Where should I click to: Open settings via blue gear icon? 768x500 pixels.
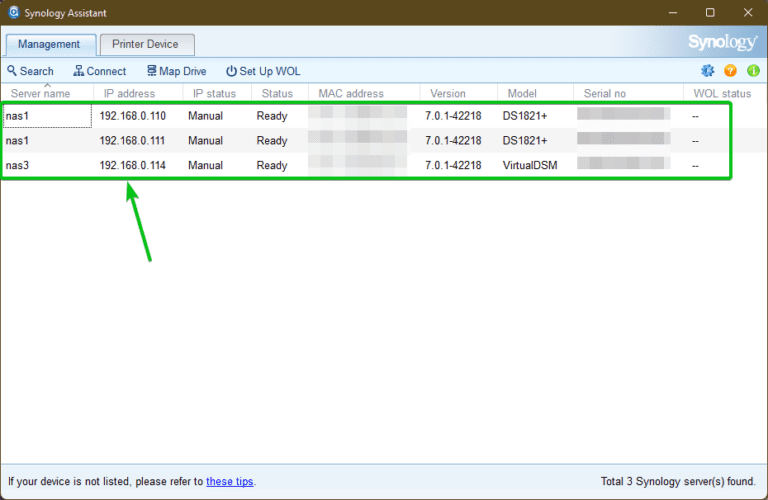[707, 71]
